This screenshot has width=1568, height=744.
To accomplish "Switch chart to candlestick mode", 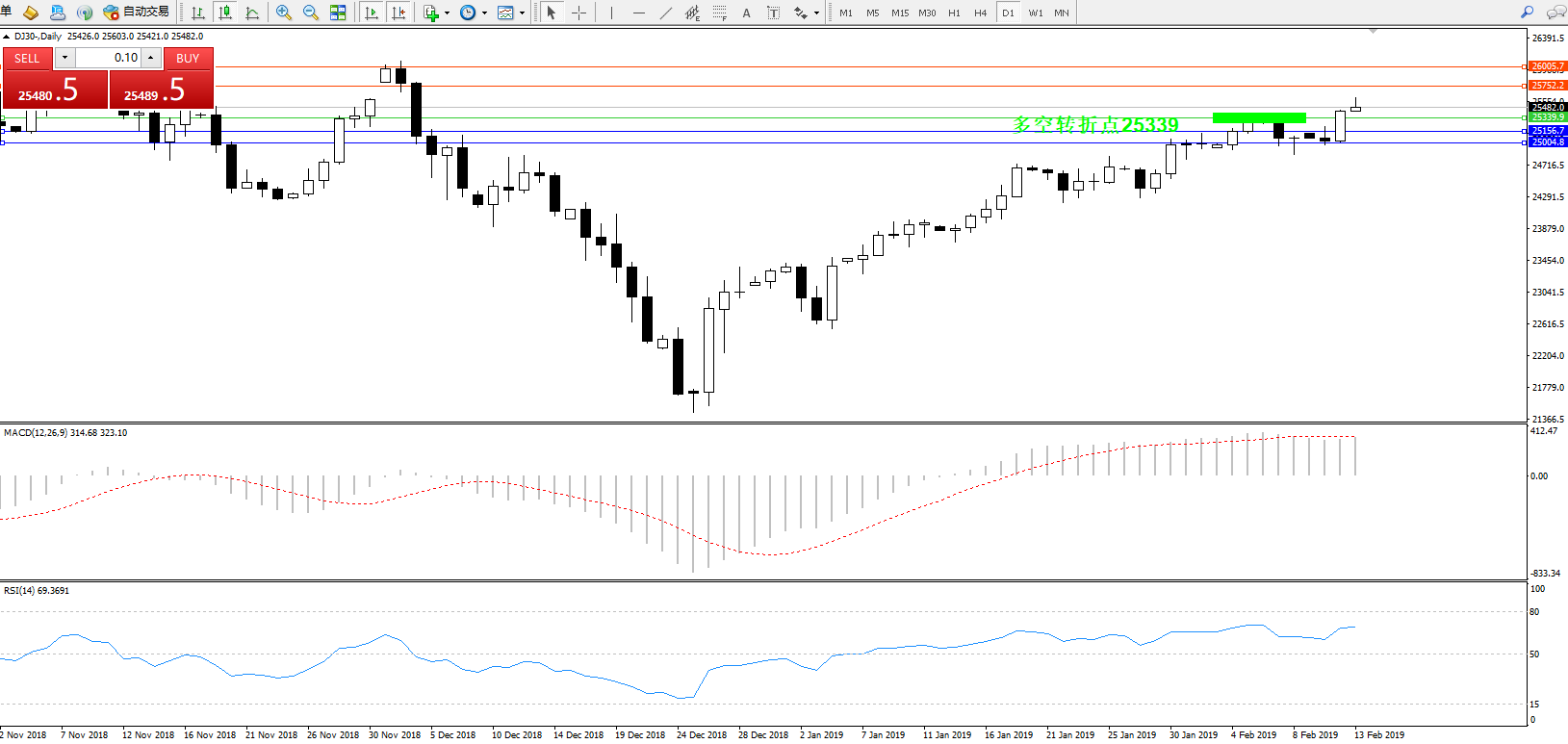I will [x=225, y=13].
